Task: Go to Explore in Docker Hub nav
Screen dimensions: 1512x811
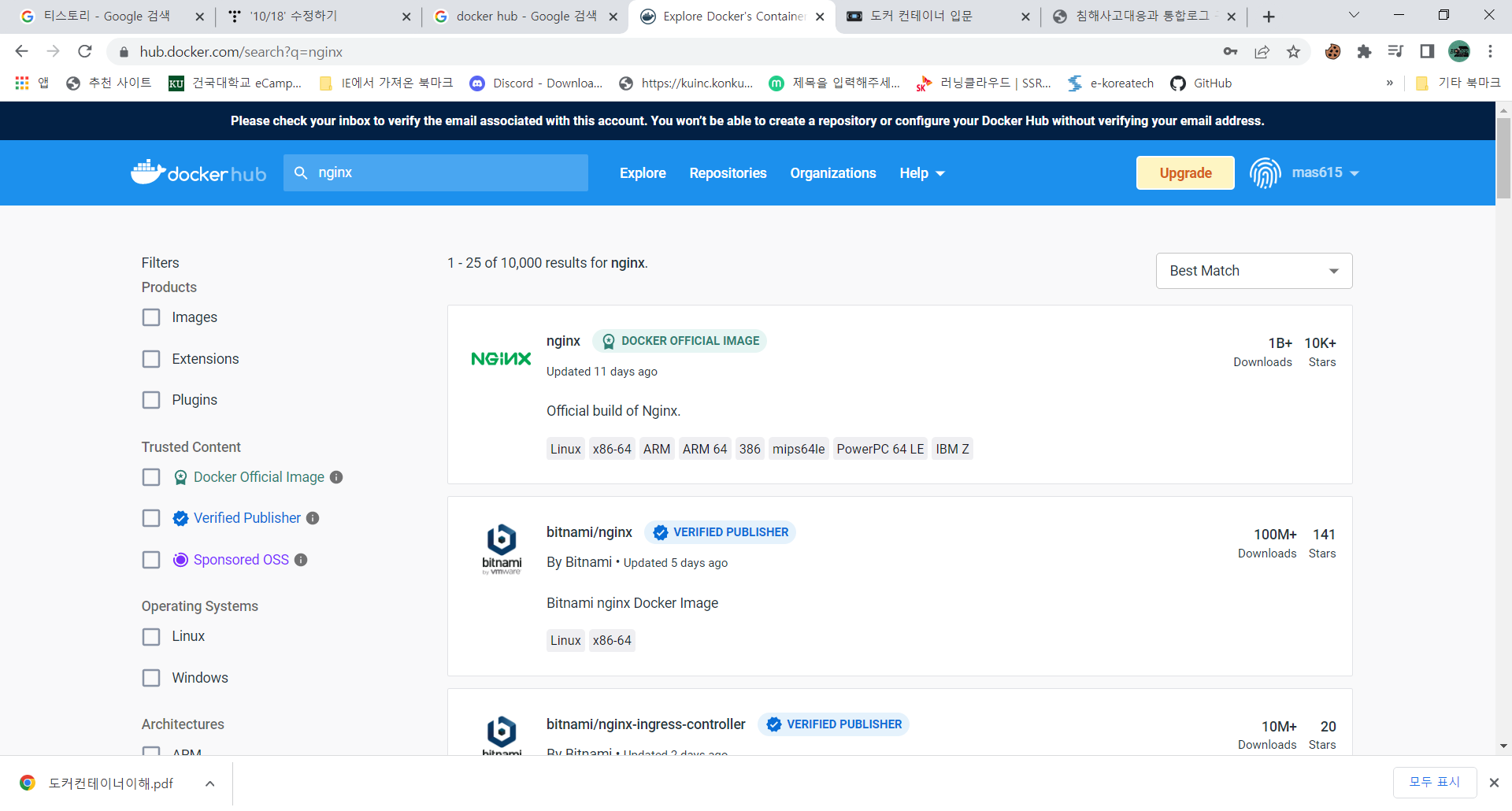Action: click(643, 173)
